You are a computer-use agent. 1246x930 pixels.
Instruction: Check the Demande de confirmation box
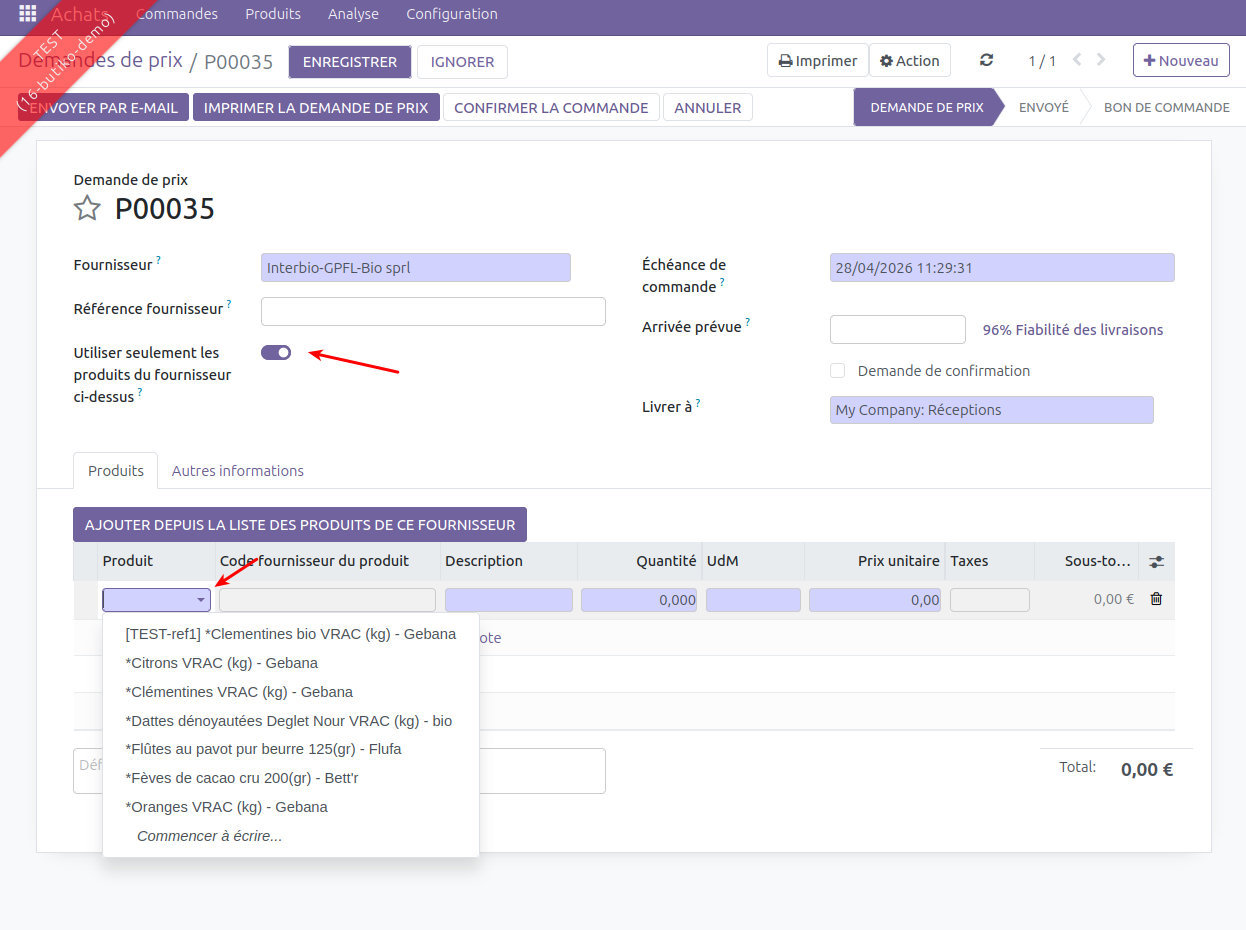coord(838,371)
